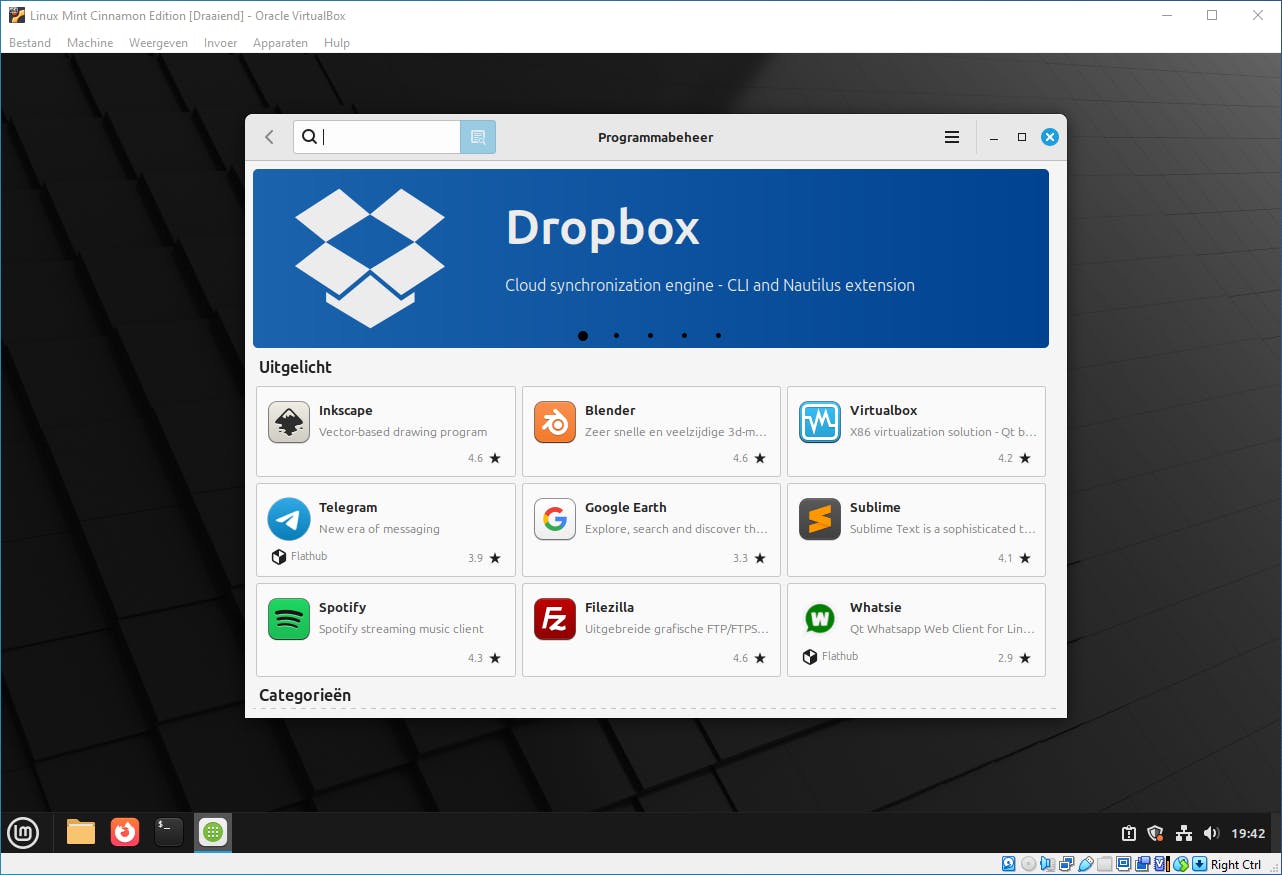The width and height of the screenshot is (1282, 875).
Task: Click the 'Uitgelicht' section heading
Action: (x=295, y=368)
